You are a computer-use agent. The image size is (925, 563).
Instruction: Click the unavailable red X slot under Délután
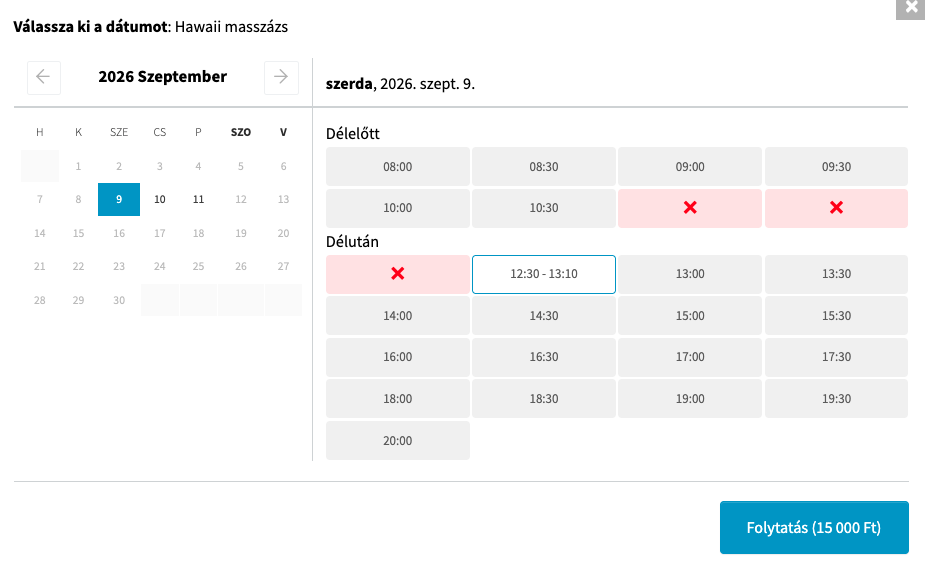398,274
